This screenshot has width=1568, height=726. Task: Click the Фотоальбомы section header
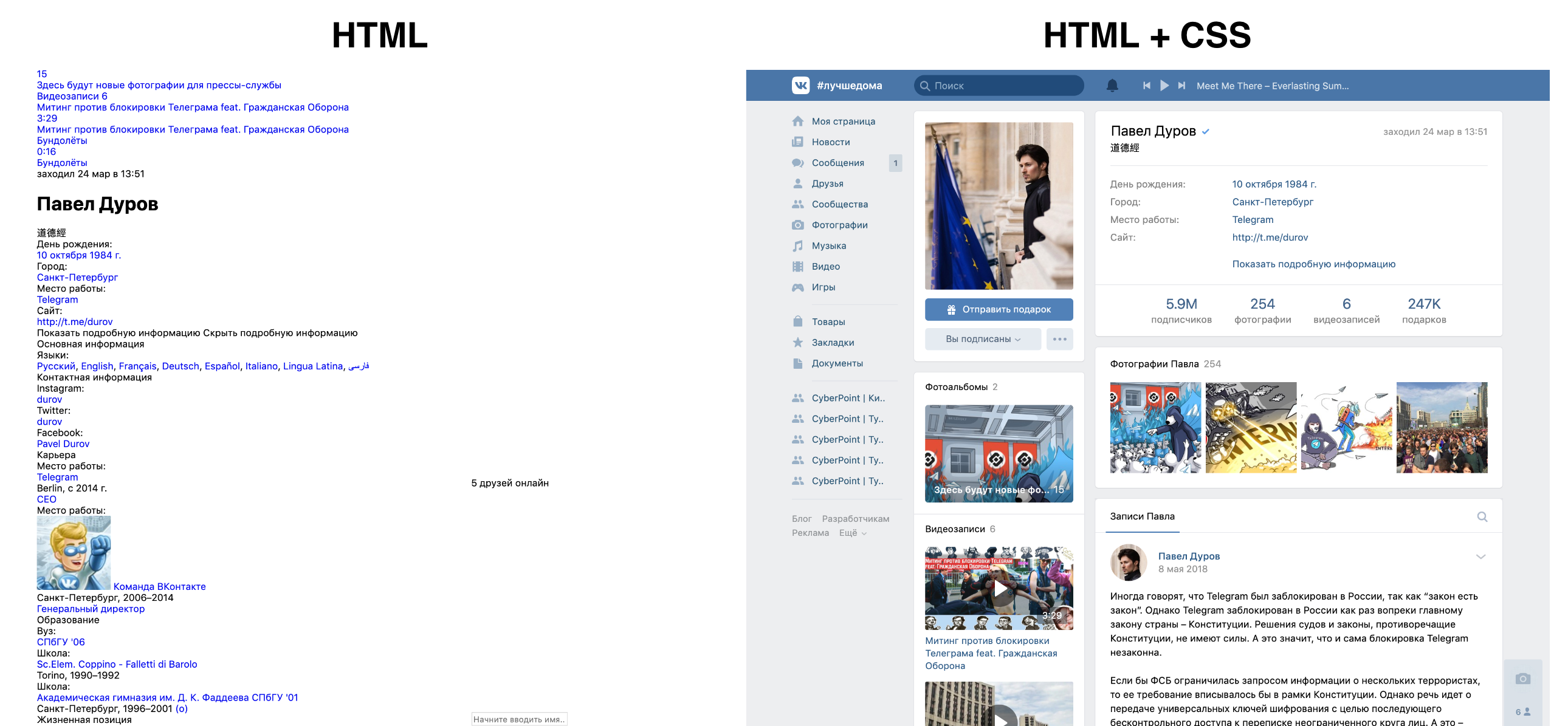coord(961,386)
